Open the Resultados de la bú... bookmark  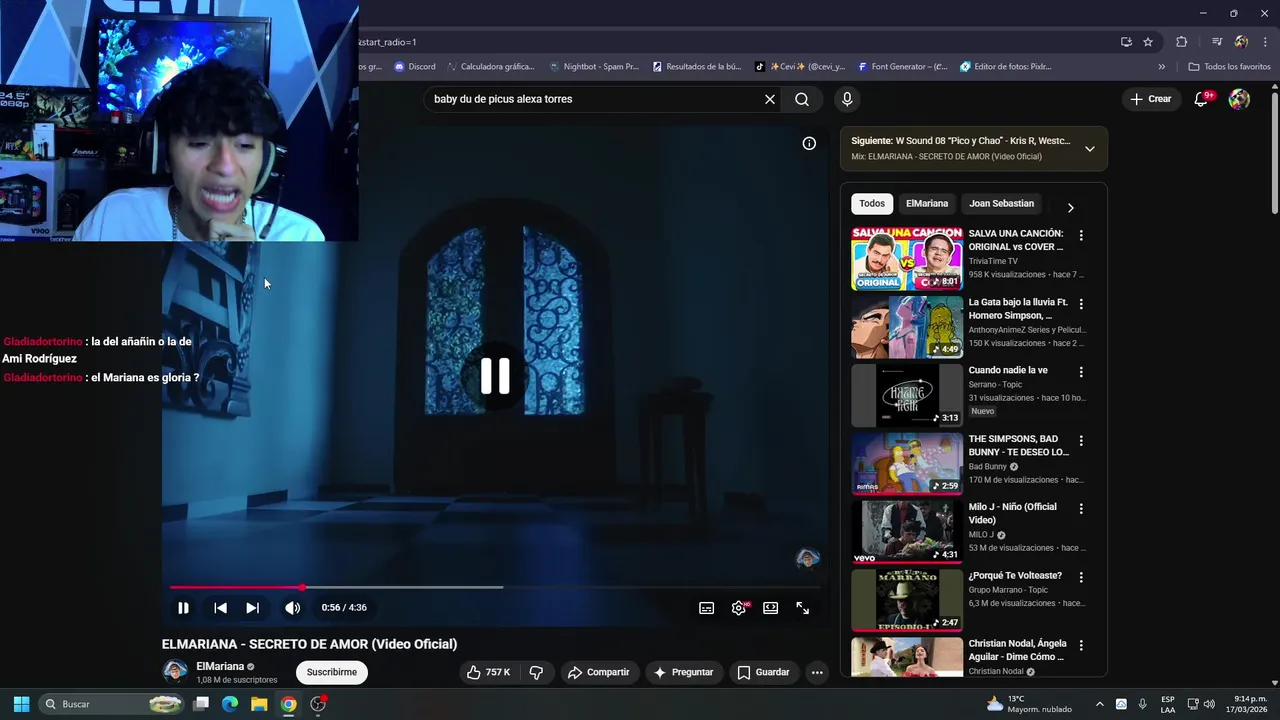pos(697,67)
